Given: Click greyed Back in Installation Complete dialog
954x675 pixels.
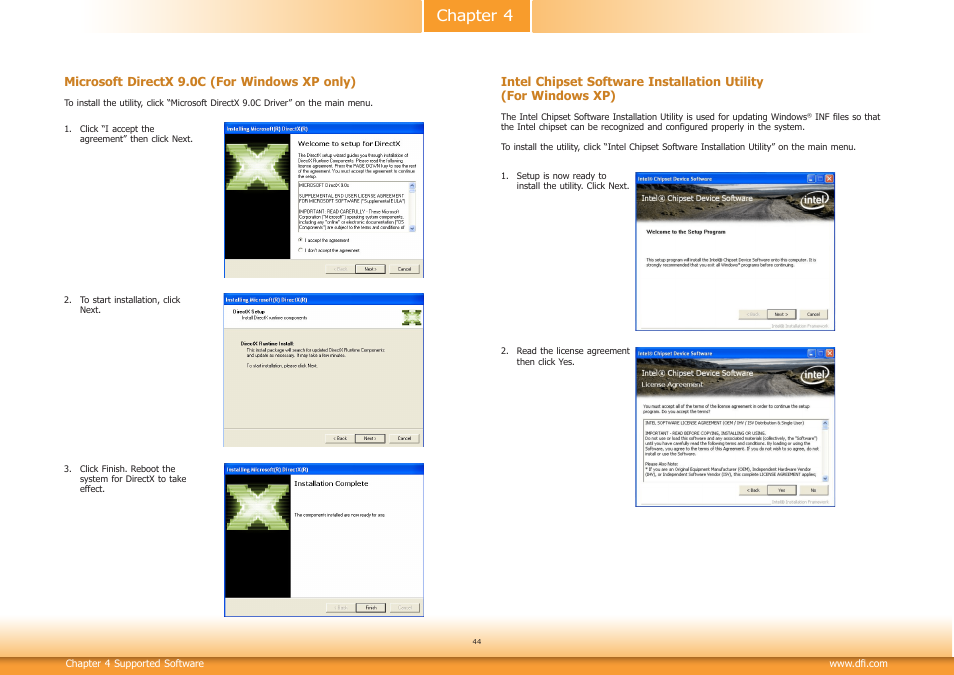Looking at the screenshot, I should click(x=341, y=607).
